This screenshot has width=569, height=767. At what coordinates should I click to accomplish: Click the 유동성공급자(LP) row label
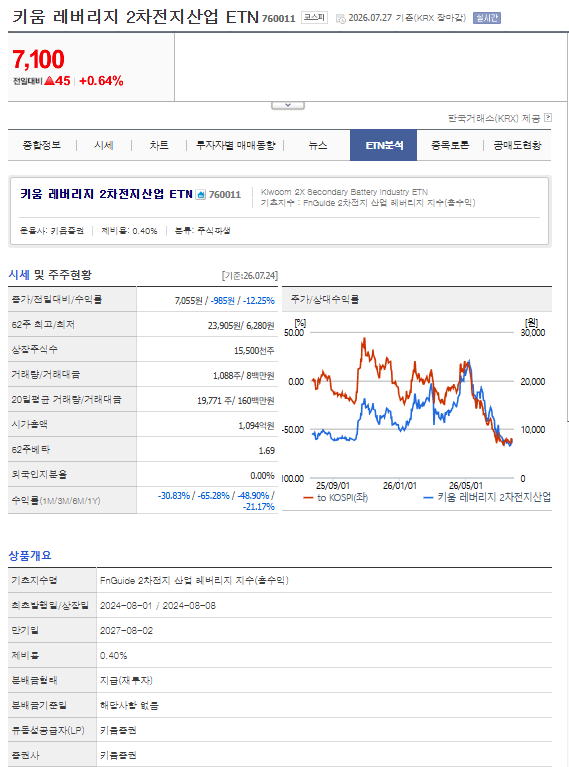tap(48, 730)
